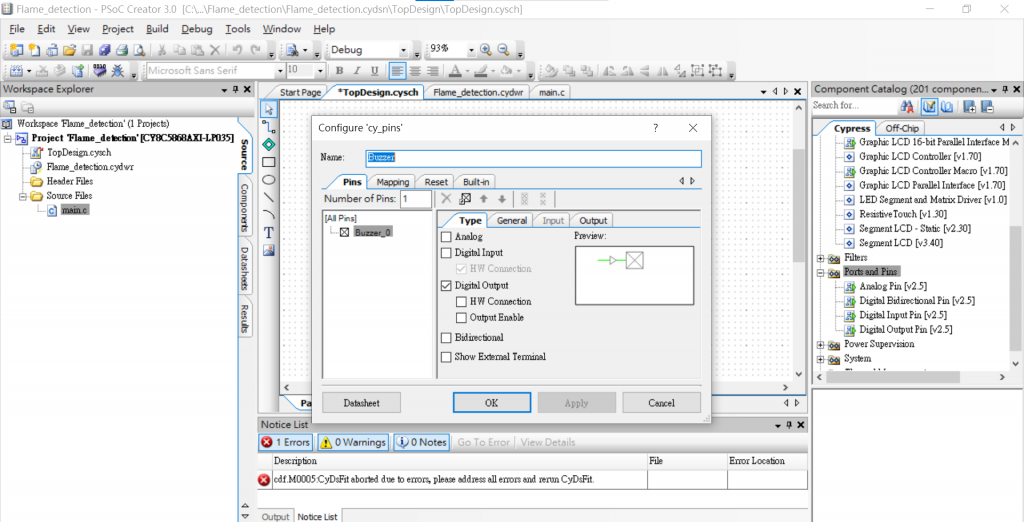Click the Print Preview toolbar icon

coord(138,50)
